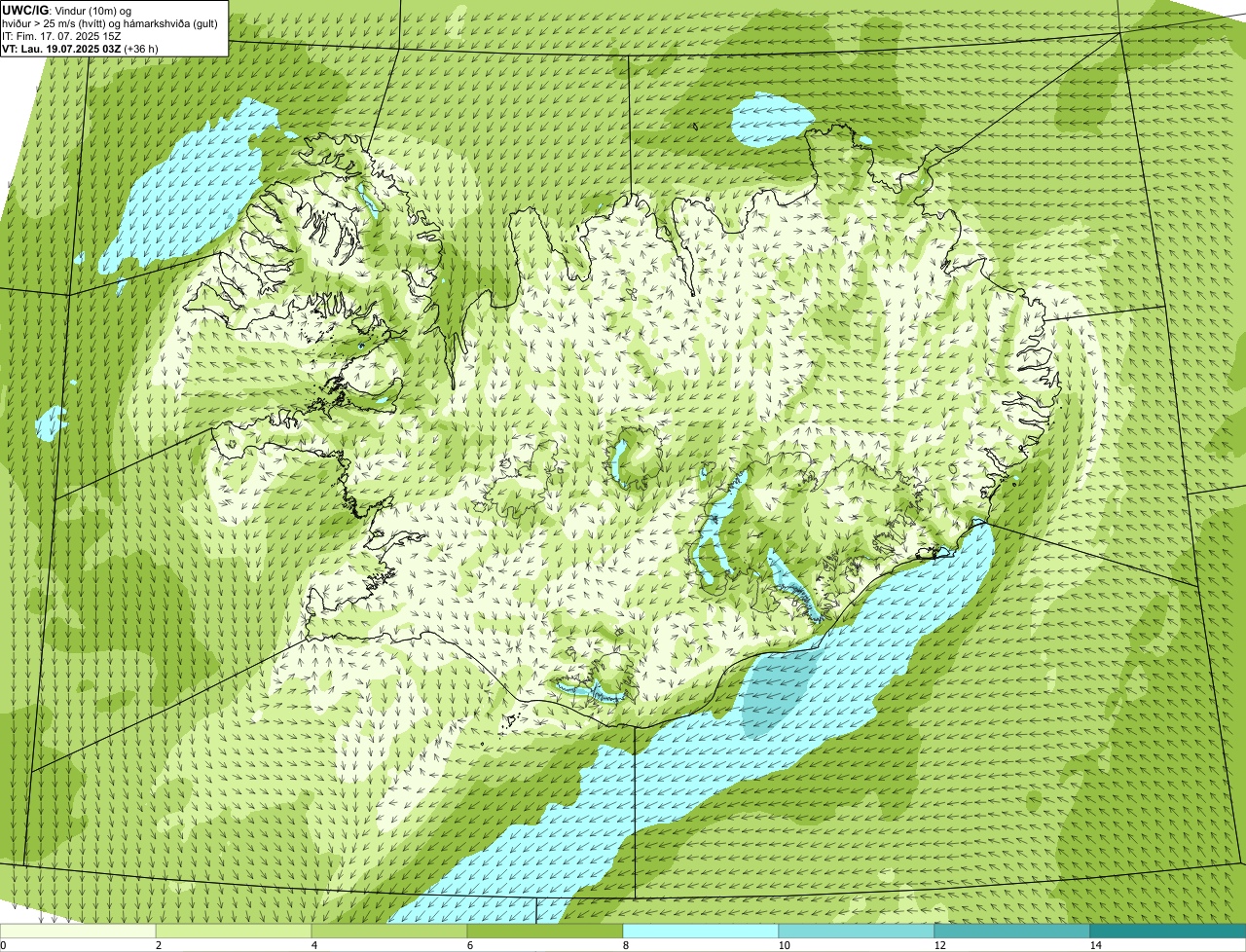The height and width of the screenshot is (952, 1246).
Task: Click the legend scale label "14"
Action: (x=1095, y=945)
